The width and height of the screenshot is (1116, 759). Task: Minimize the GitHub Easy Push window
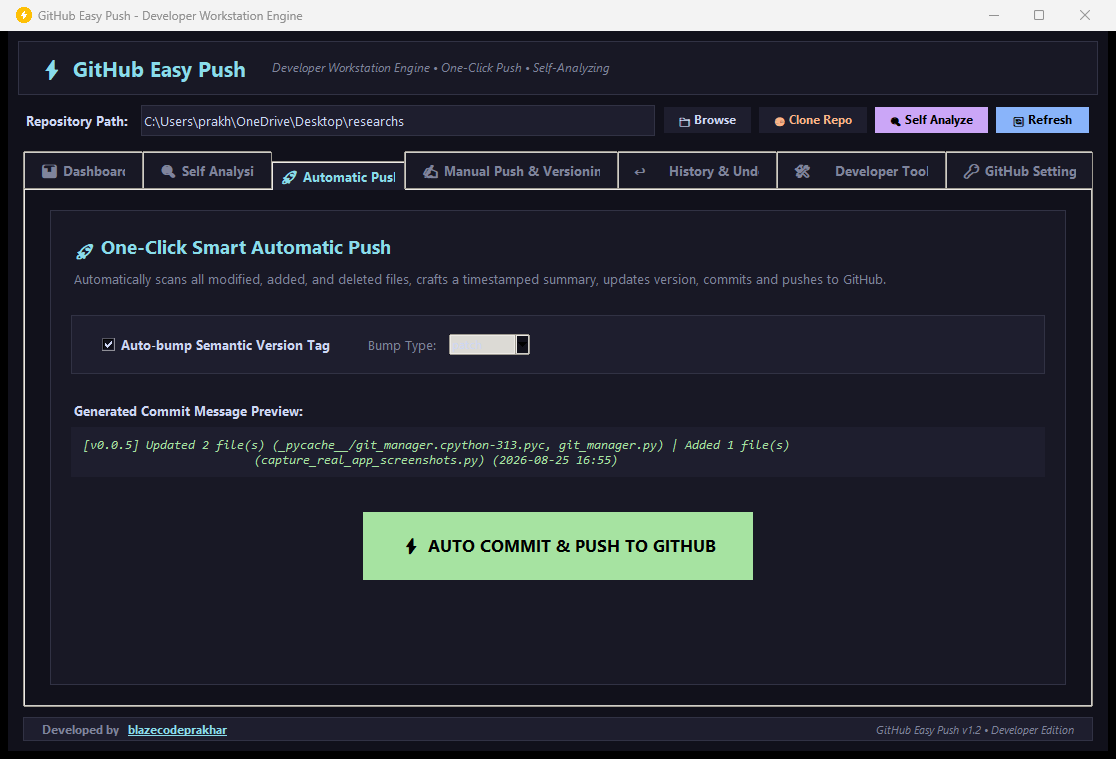pos(994,15)
